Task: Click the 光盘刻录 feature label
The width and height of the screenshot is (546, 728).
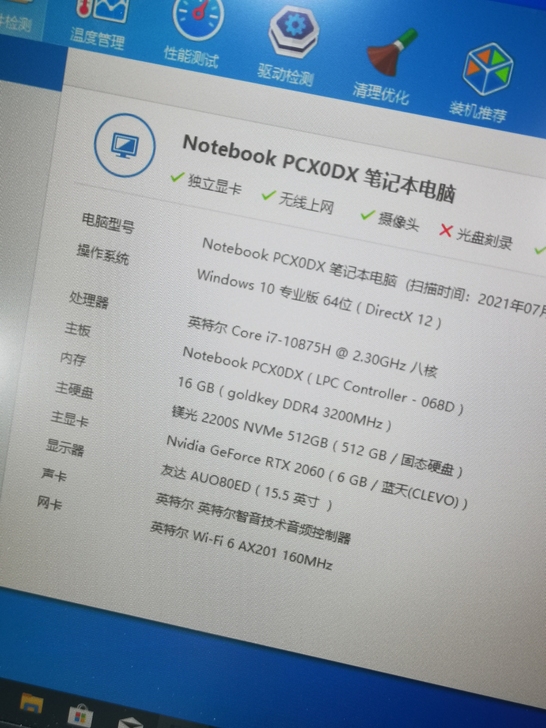Action: [x=484, y=239]
